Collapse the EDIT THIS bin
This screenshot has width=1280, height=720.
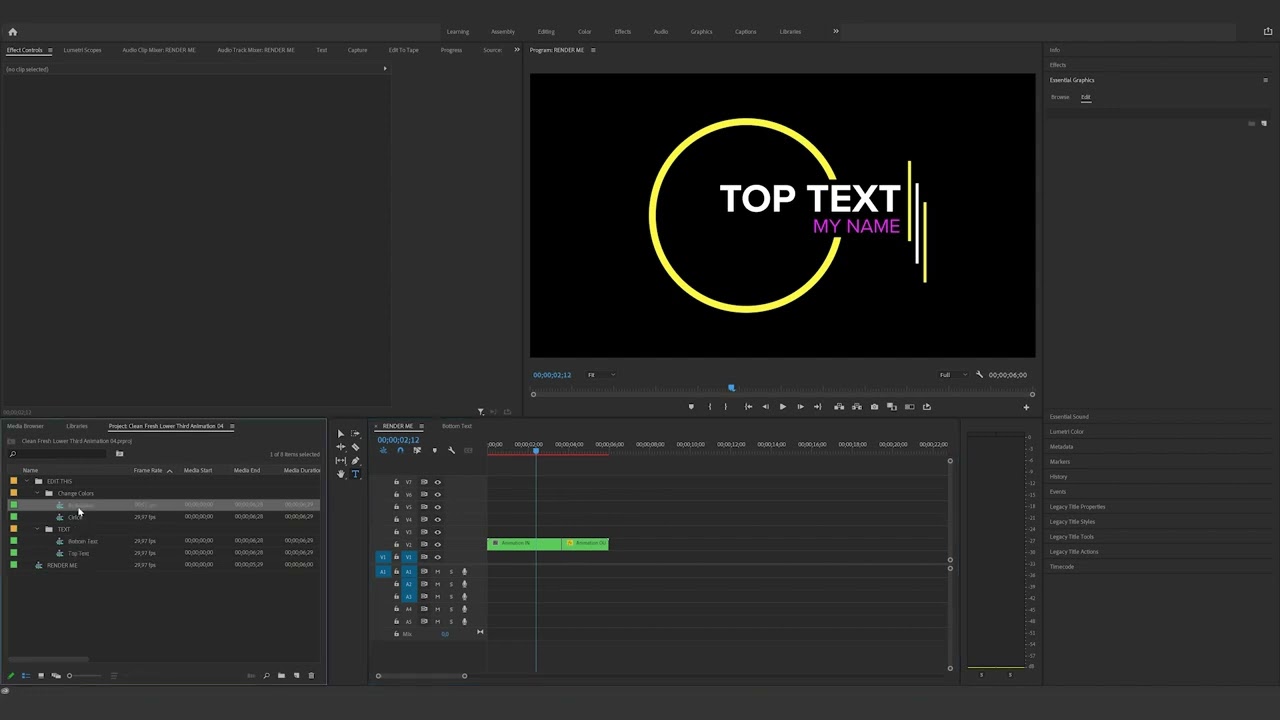pos(27,481)
